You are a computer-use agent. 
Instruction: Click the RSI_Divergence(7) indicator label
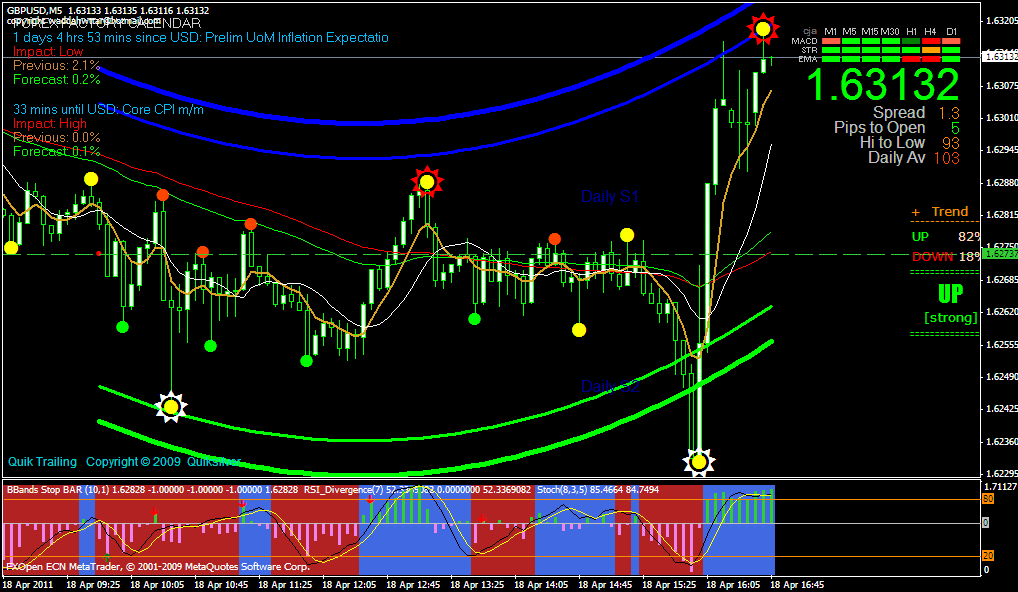click(344, 490)
